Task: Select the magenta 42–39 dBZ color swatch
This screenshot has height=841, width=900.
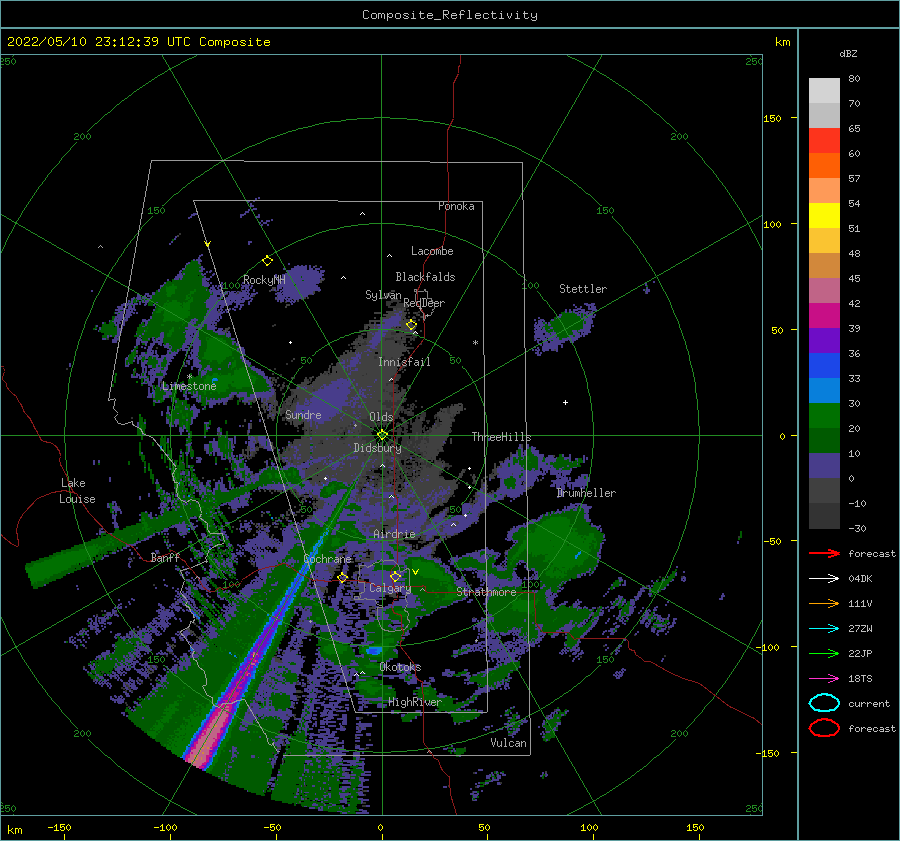Action: click(824, 316)
